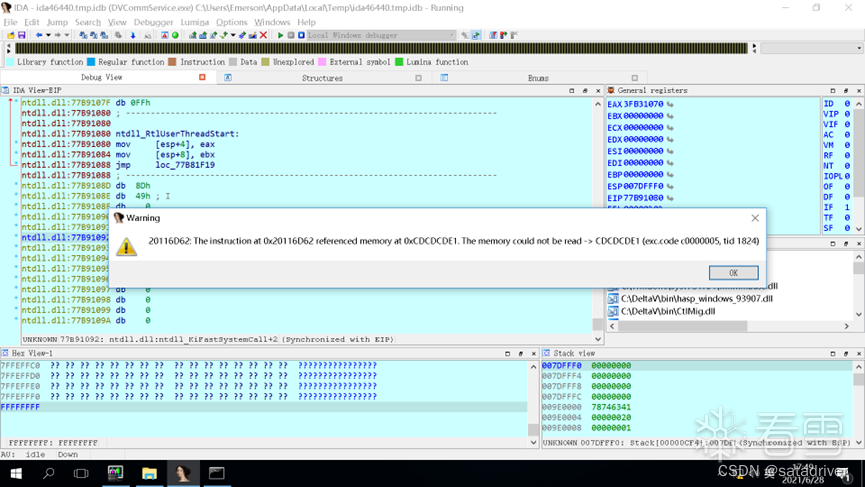
Task: Jump forward with the gray right arrow
Action: point(57,35)
